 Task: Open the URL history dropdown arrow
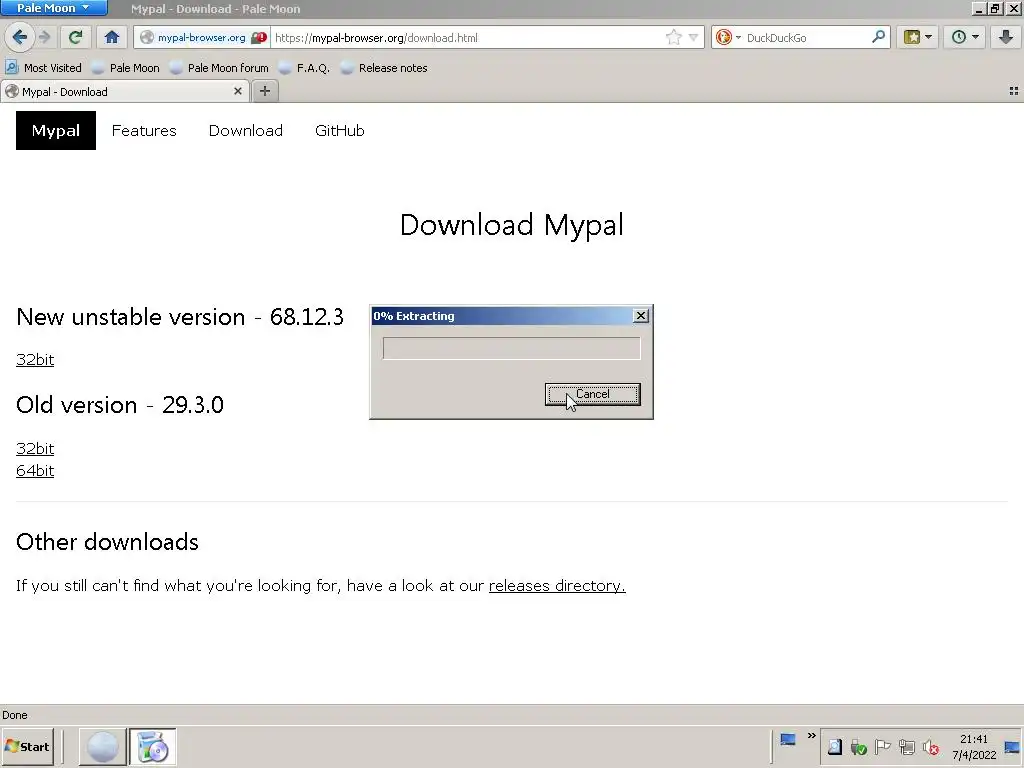[694, 37]
